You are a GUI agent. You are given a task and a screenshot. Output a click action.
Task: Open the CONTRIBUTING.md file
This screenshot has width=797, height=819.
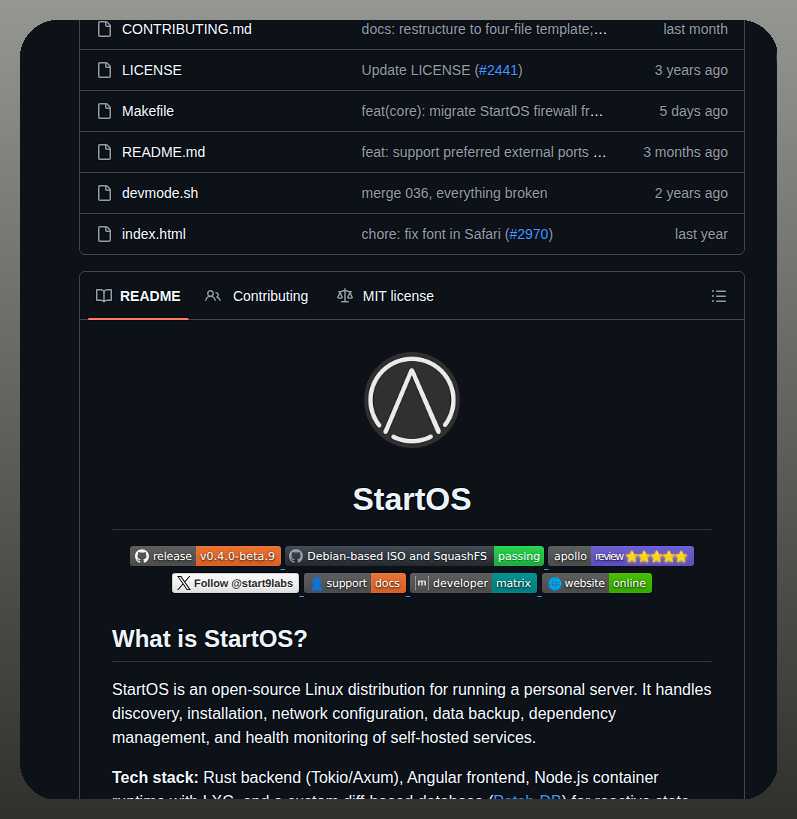(186, 29)
